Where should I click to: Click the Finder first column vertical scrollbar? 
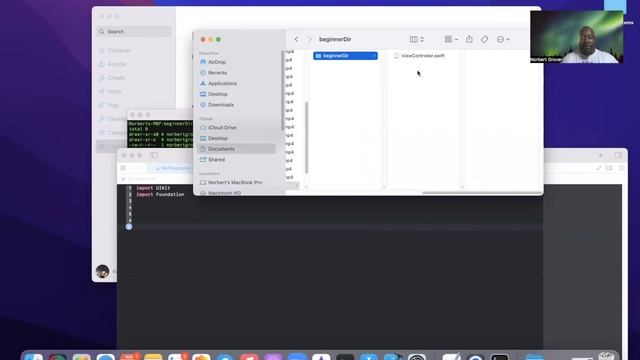(307, 138)
